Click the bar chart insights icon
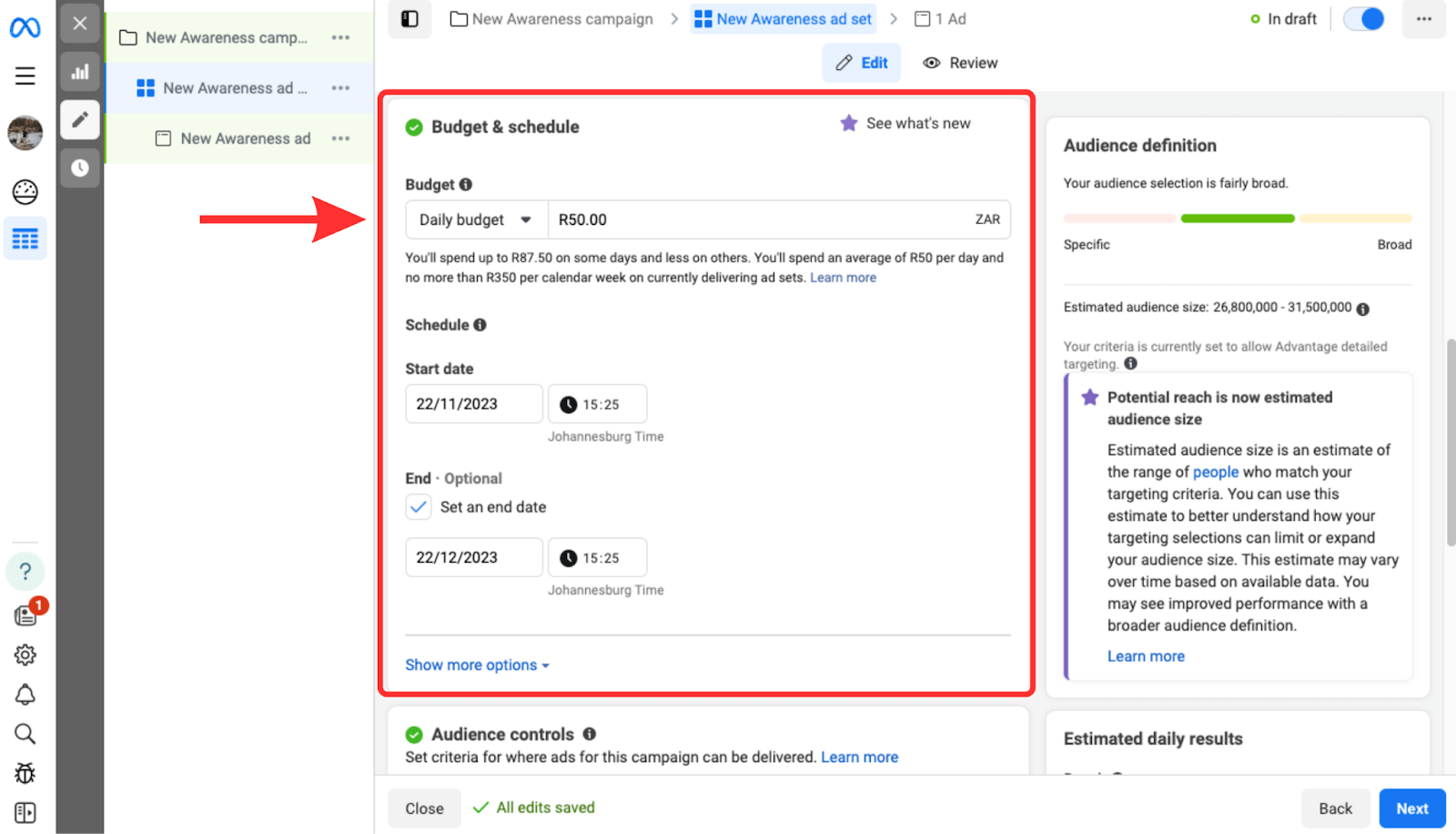The height and width of the screenshot is (834, 1456). point(80,72)
